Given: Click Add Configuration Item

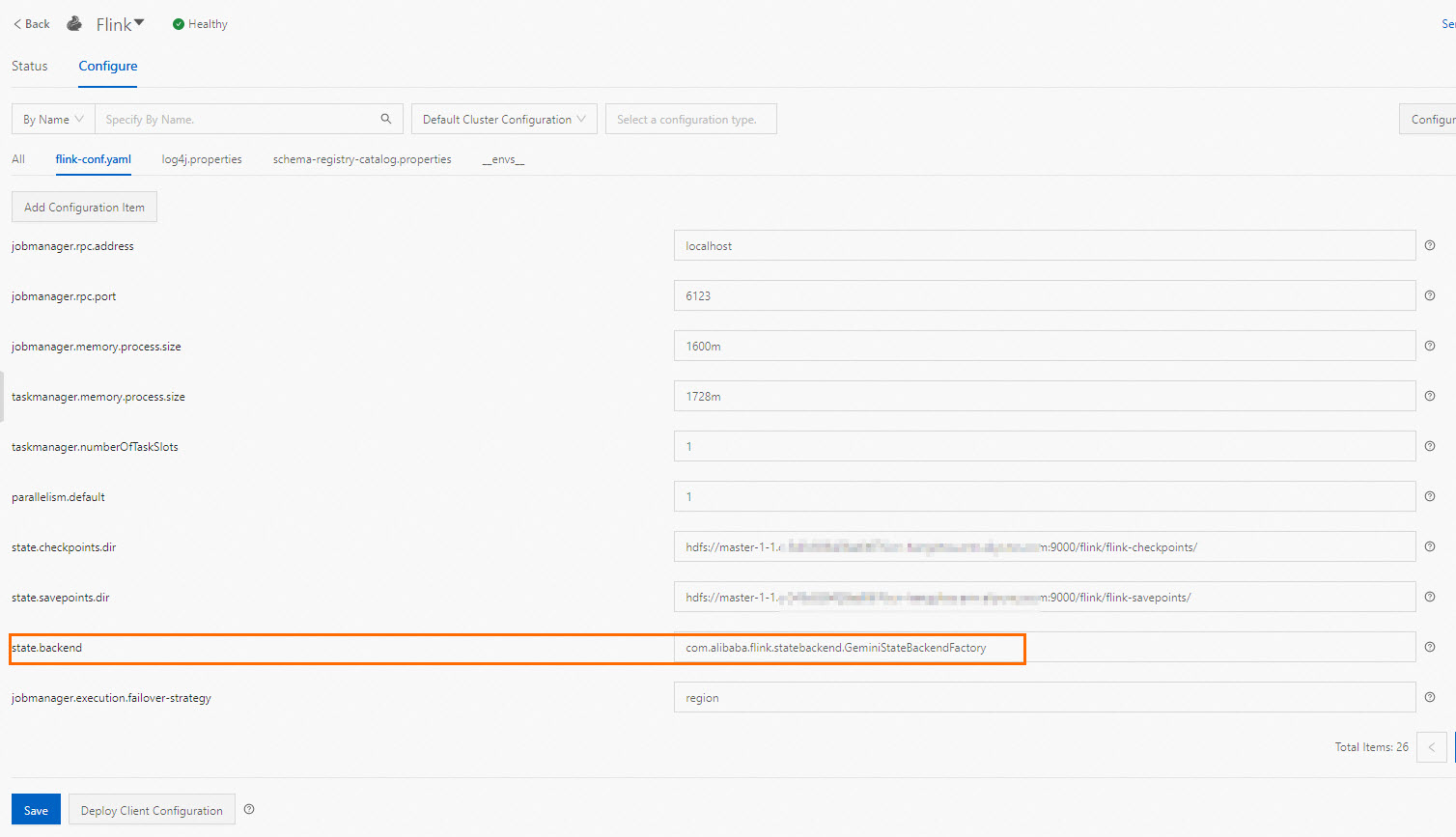Looking at the screenshot, I should click(84, 207).
